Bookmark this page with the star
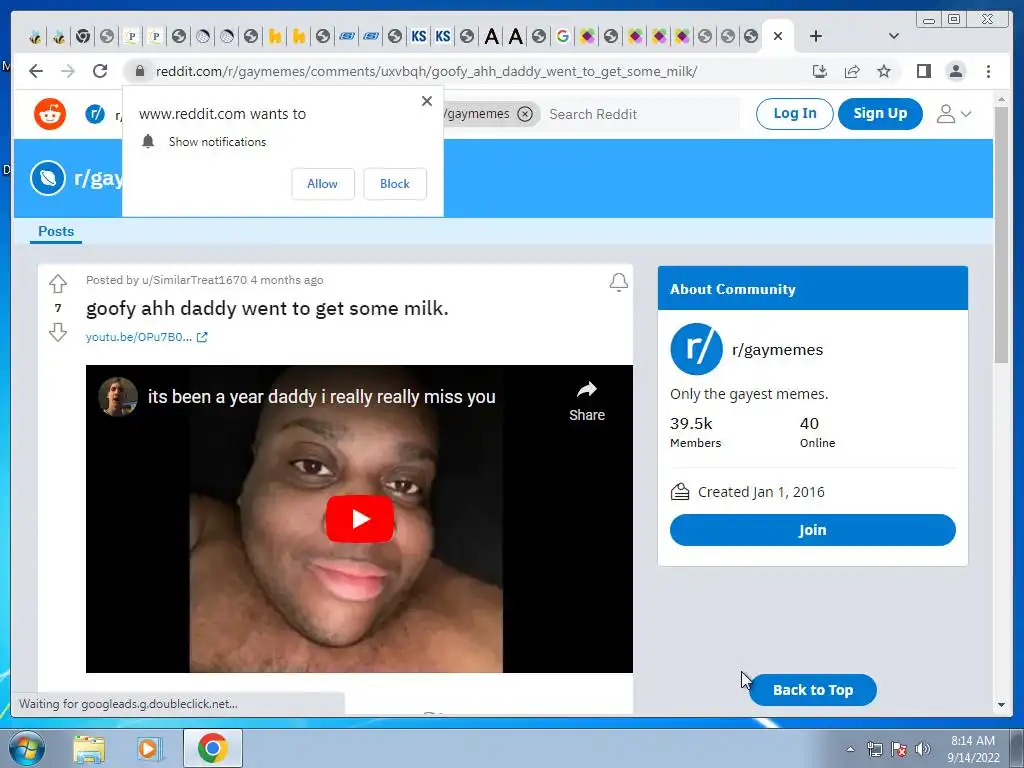1024x768 pixels. point(884,71)
